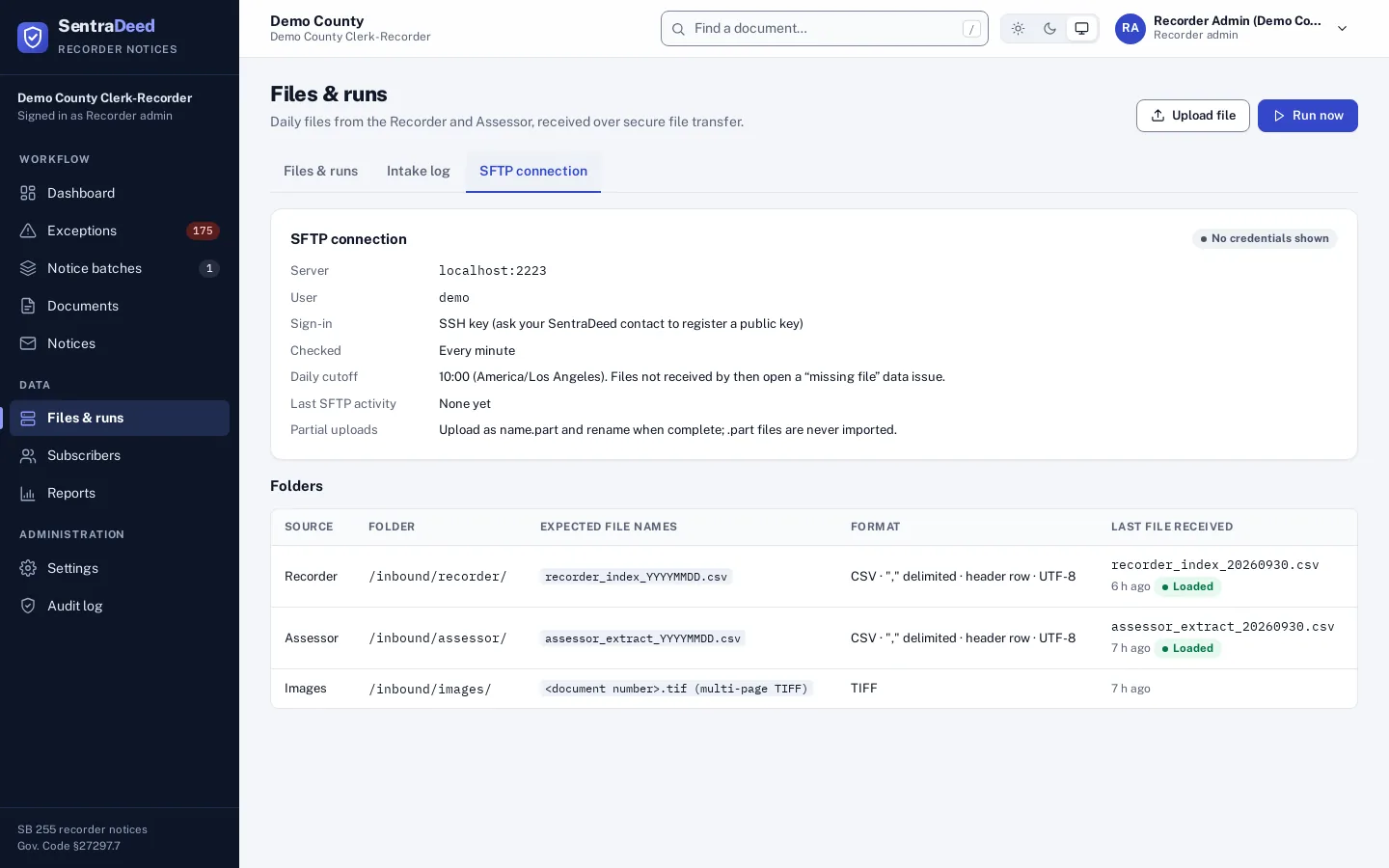This screenshot has height=868, width=1389.
Task: Expand the Recorder Admin account menu chevron
Action: pos(1342,29)
